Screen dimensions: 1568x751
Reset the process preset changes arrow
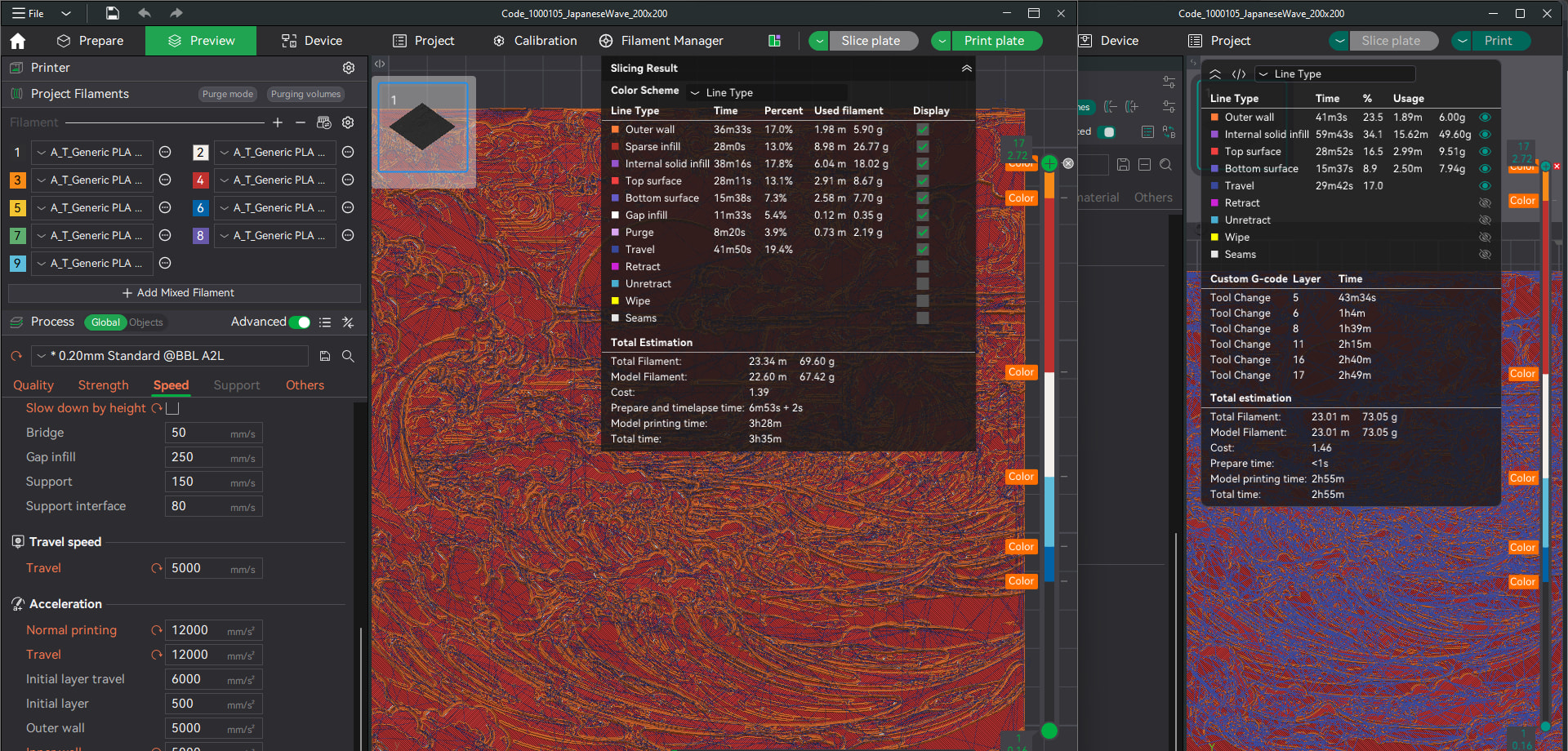point(16,356)
